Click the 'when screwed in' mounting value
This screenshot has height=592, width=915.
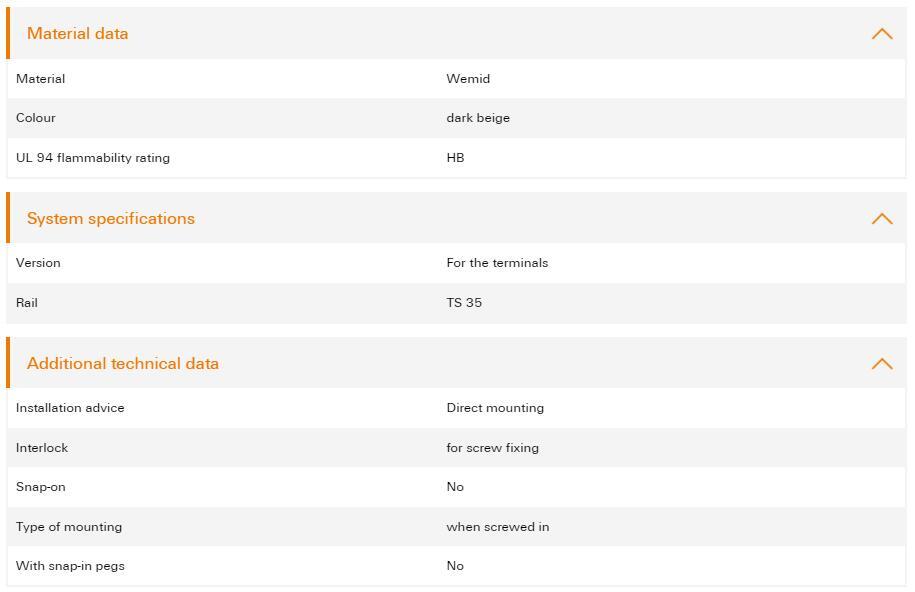(x=497, y=527)
